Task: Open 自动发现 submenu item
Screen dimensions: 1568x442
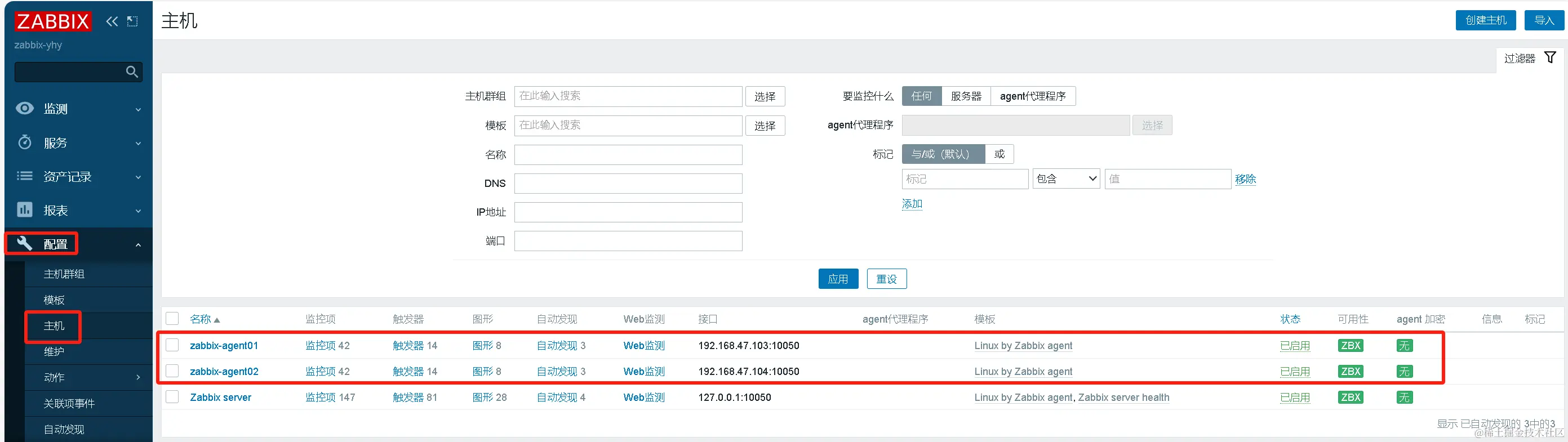Action: point(64,429)
